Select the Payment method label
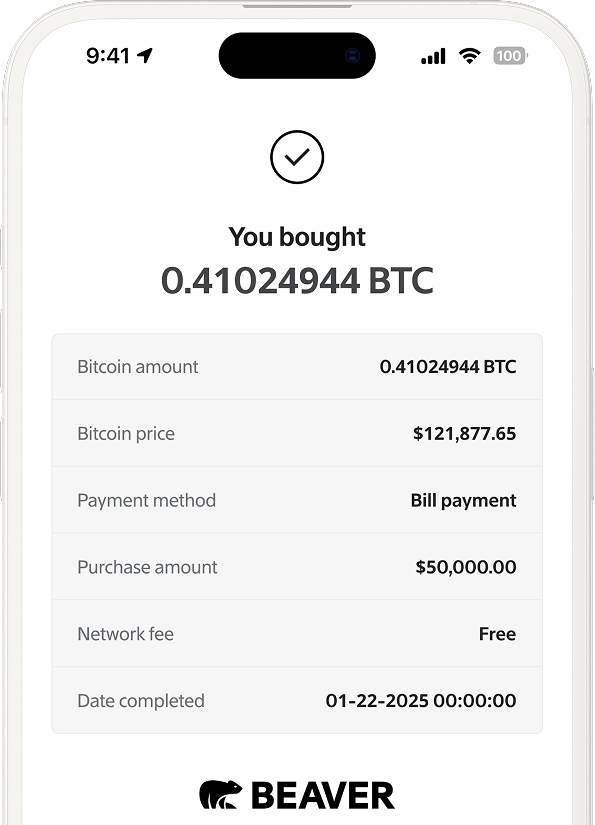 pos(146,500)
